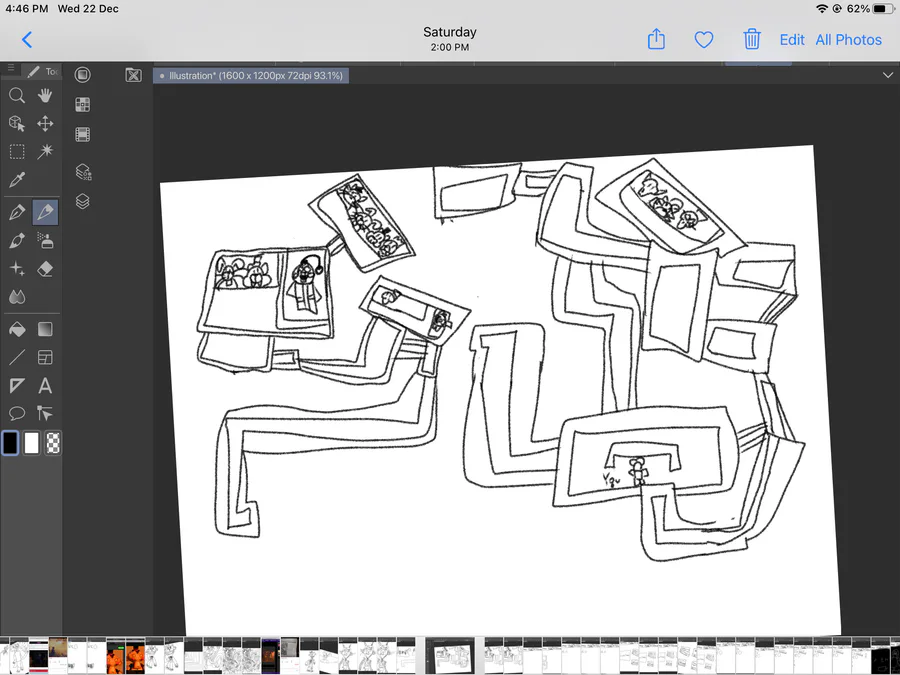Viewport: 900px width, 675px height.
Task: Select the Illustration* canvas tab
Action: pos(251,76)
